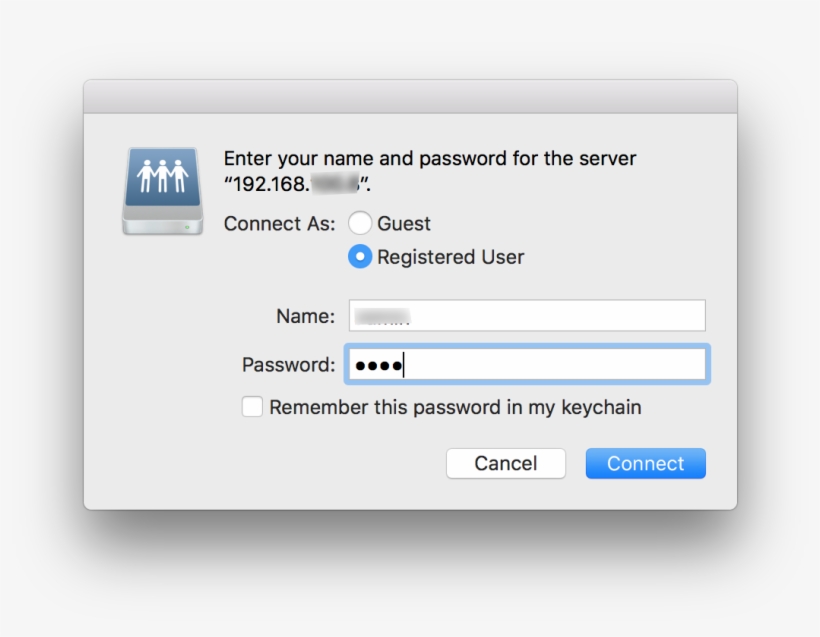Screen dimensions: 820x637
Task: Click the three people figures on the server icon
Action: [162, 175]
